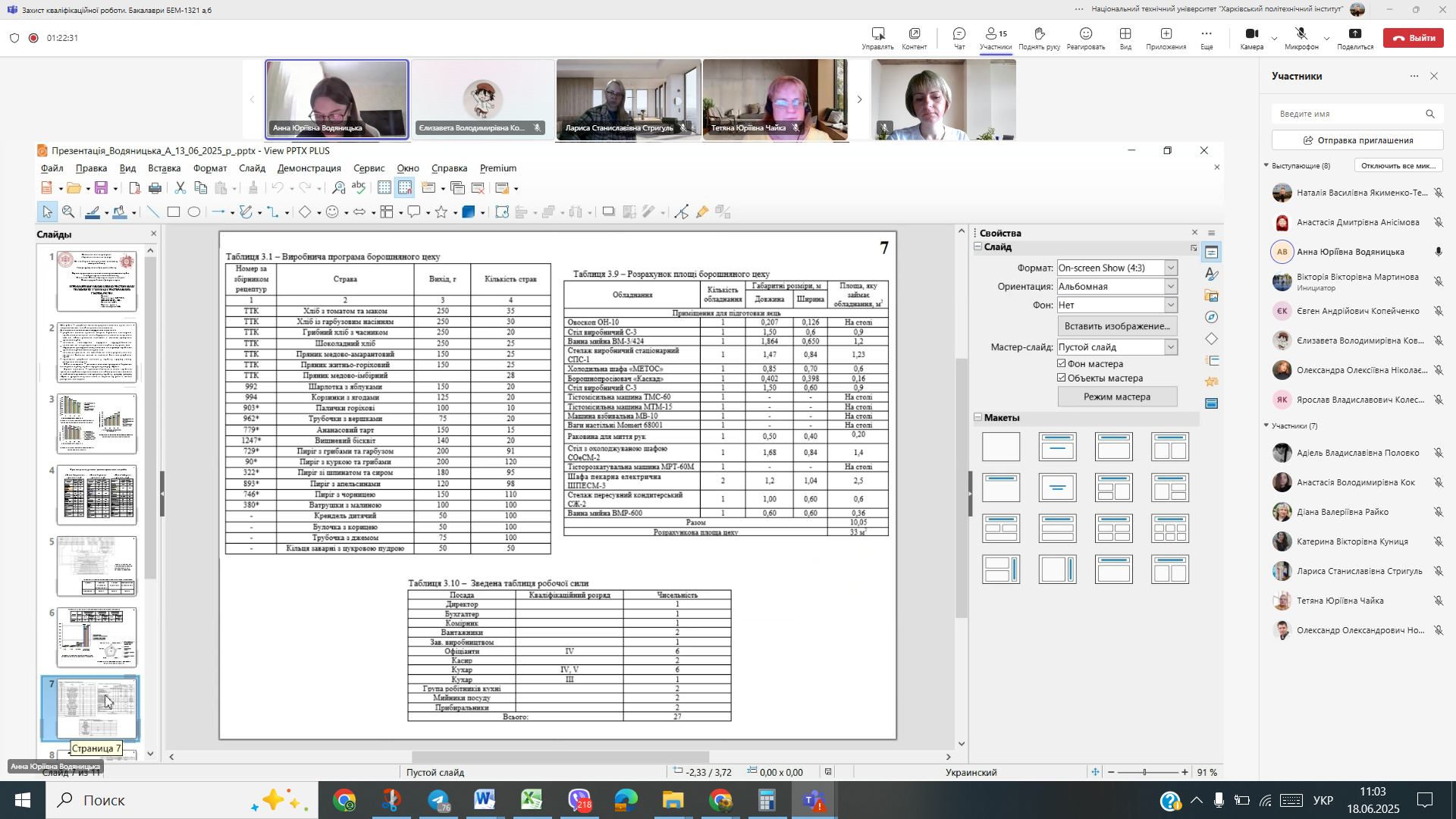Image resolution: width=1456 pixels, height=819 pixels.
Task: Open the Формат slide format dropdown
Action: click(x=1171, y=268)
